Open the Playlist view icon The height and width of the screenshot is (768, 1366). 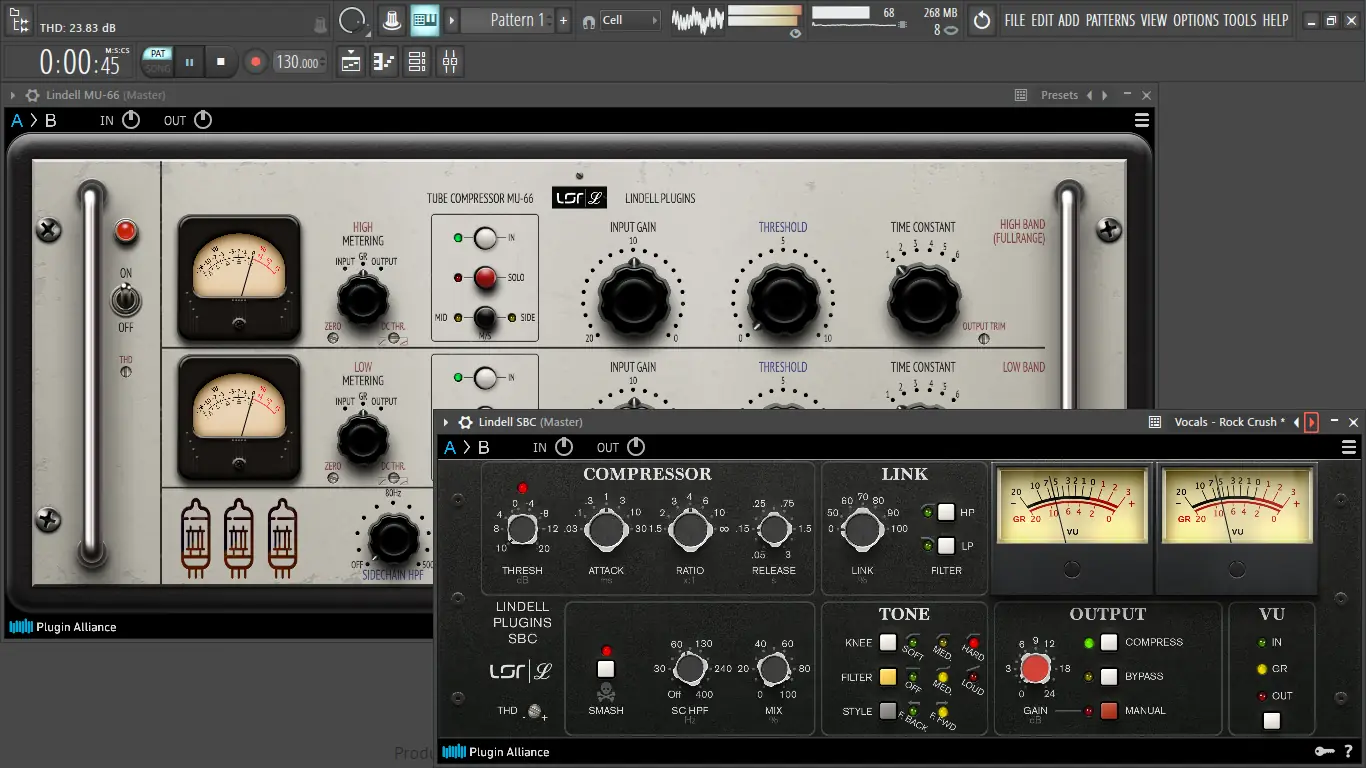(351, 62)
